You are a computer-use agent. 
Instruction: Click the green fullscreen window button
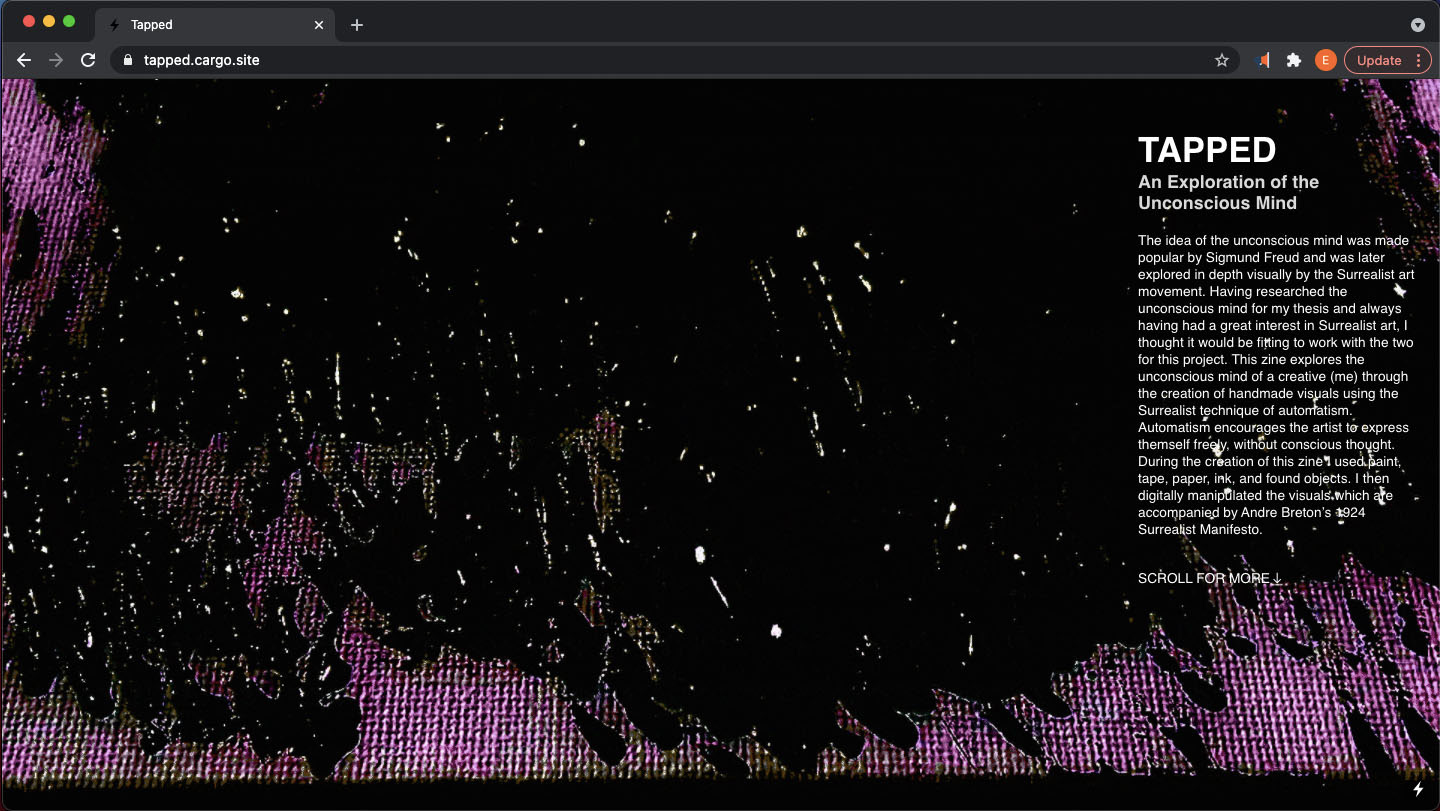click(x=69, y=21)
